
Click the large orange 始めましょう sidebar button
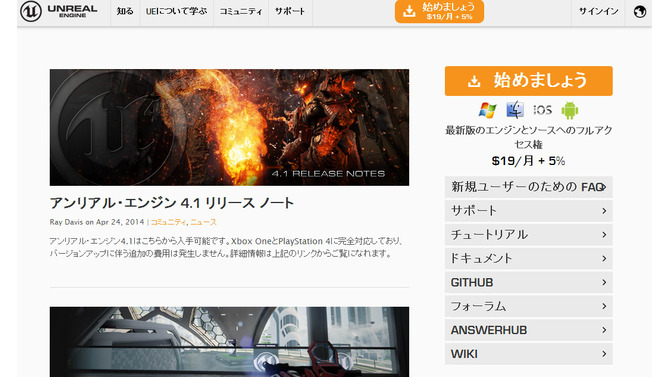point(529,81)
